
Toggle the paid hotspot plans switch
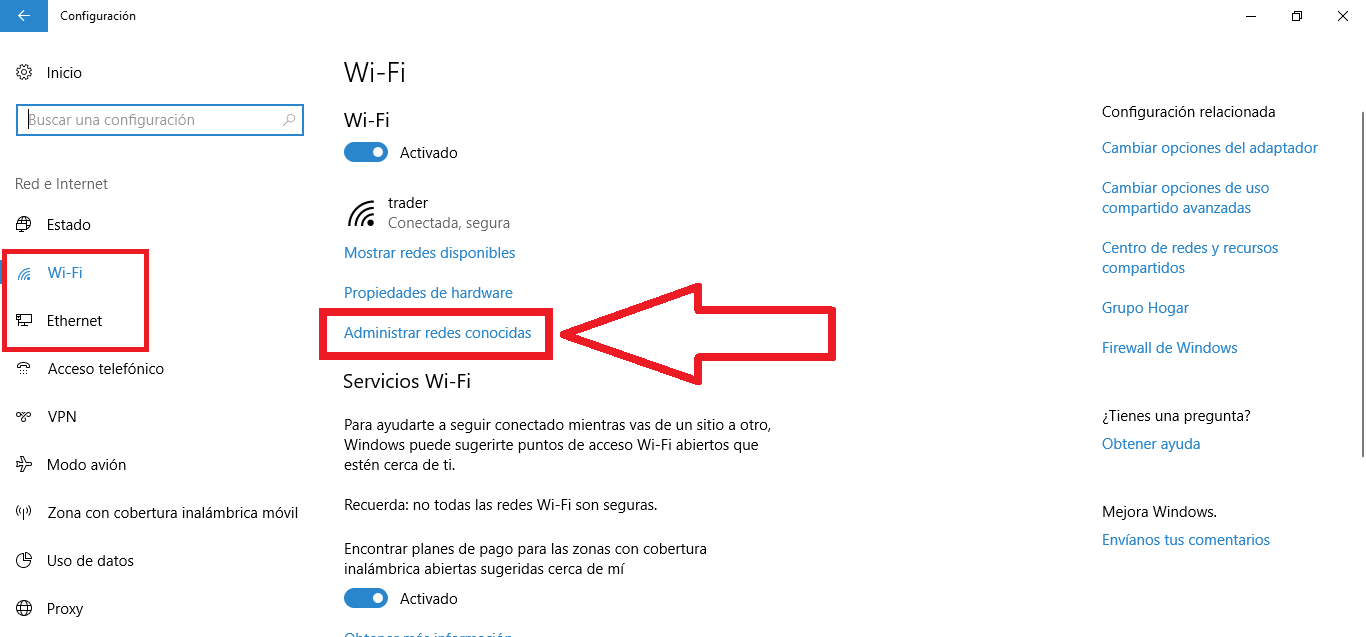(366, 599)
